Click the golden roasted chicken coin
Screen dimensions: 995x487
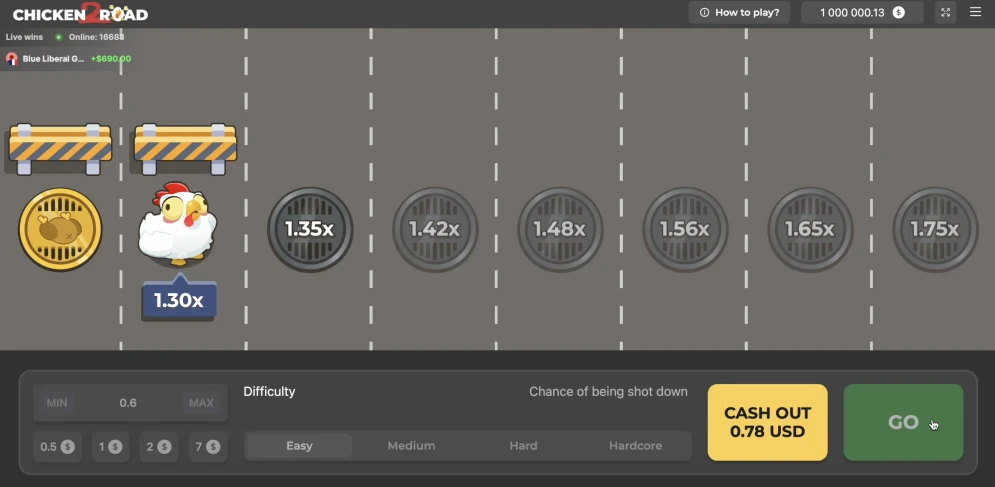(60, 229)
